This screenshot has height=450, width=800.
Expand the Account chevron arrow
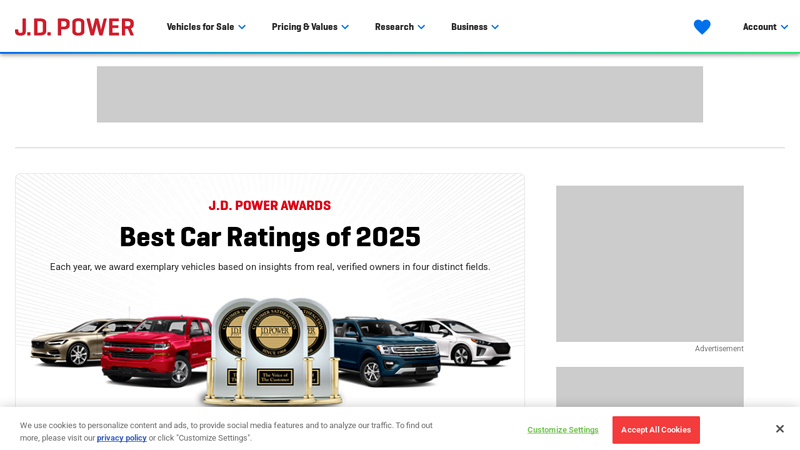pyautogui.click(x=785, y=27)
